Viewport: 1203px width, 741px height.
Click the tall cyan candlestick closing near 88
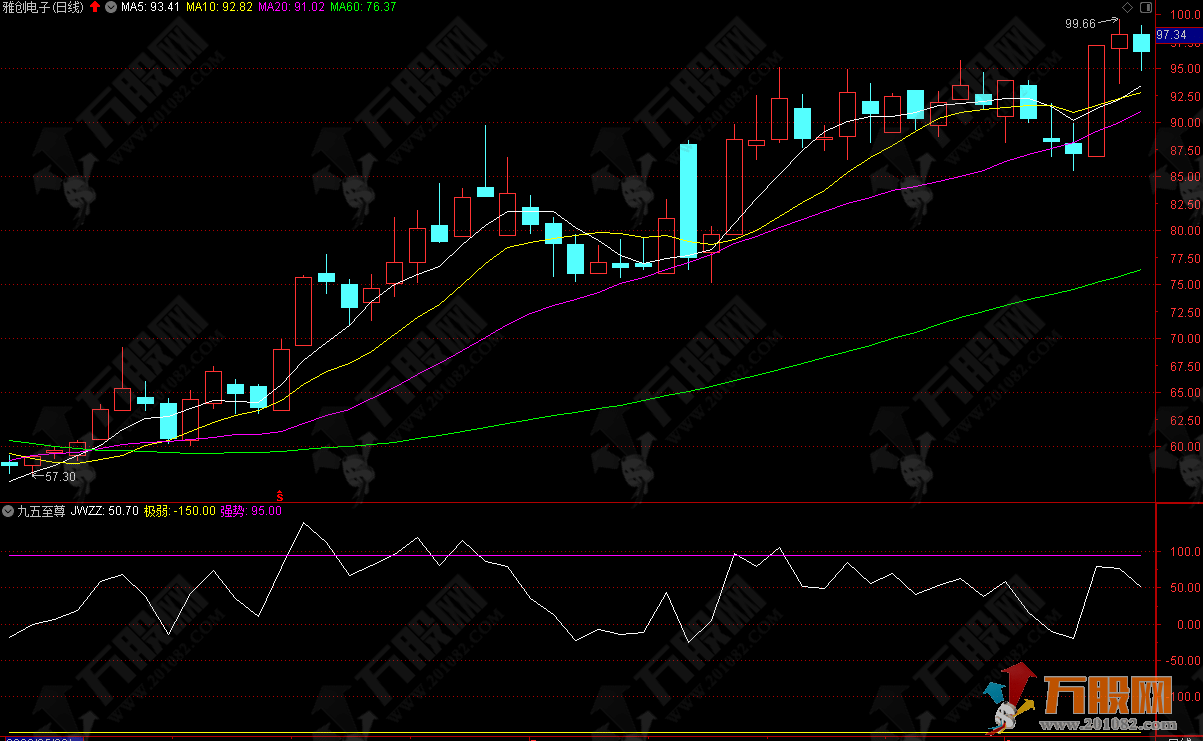pos(688,200)
